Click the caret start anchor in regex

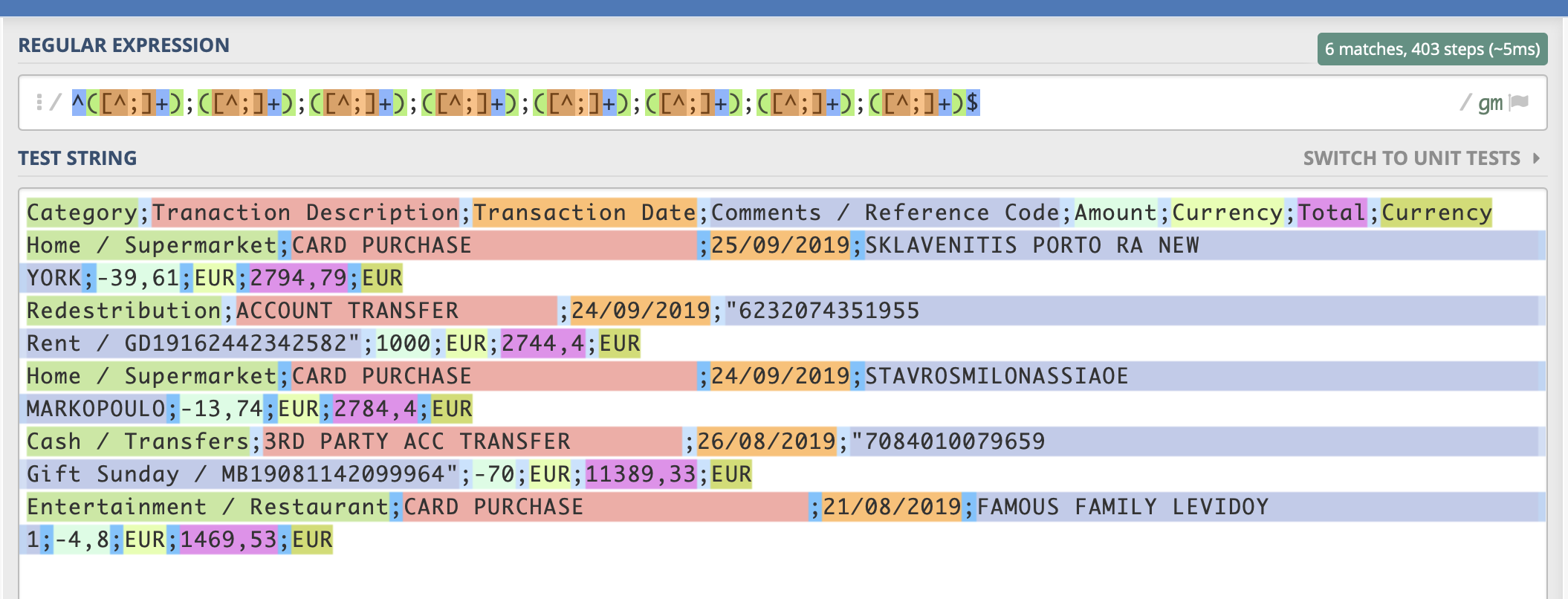click(79, 103)
